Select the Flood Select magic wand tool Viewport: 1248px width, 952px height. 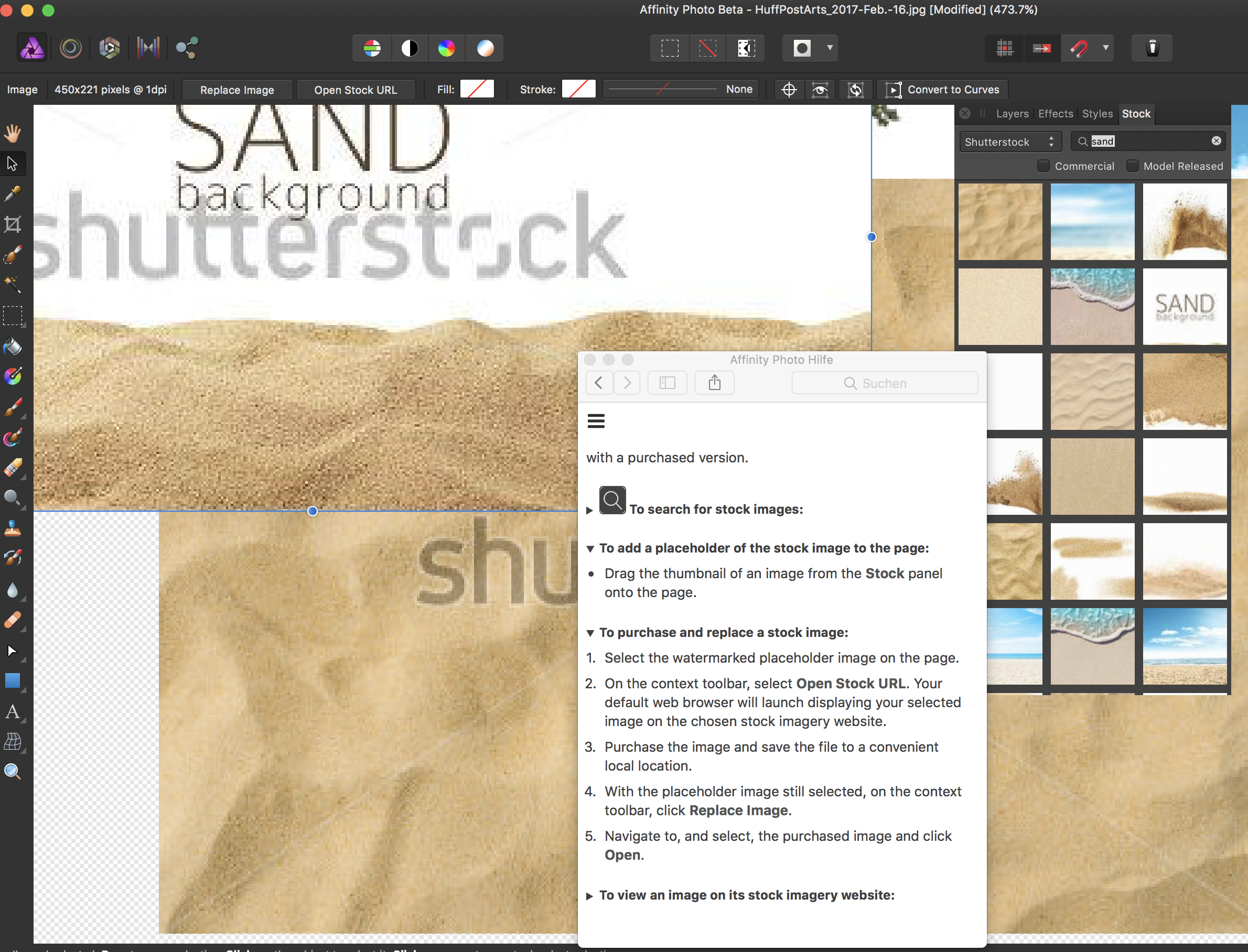coord(13,285)
